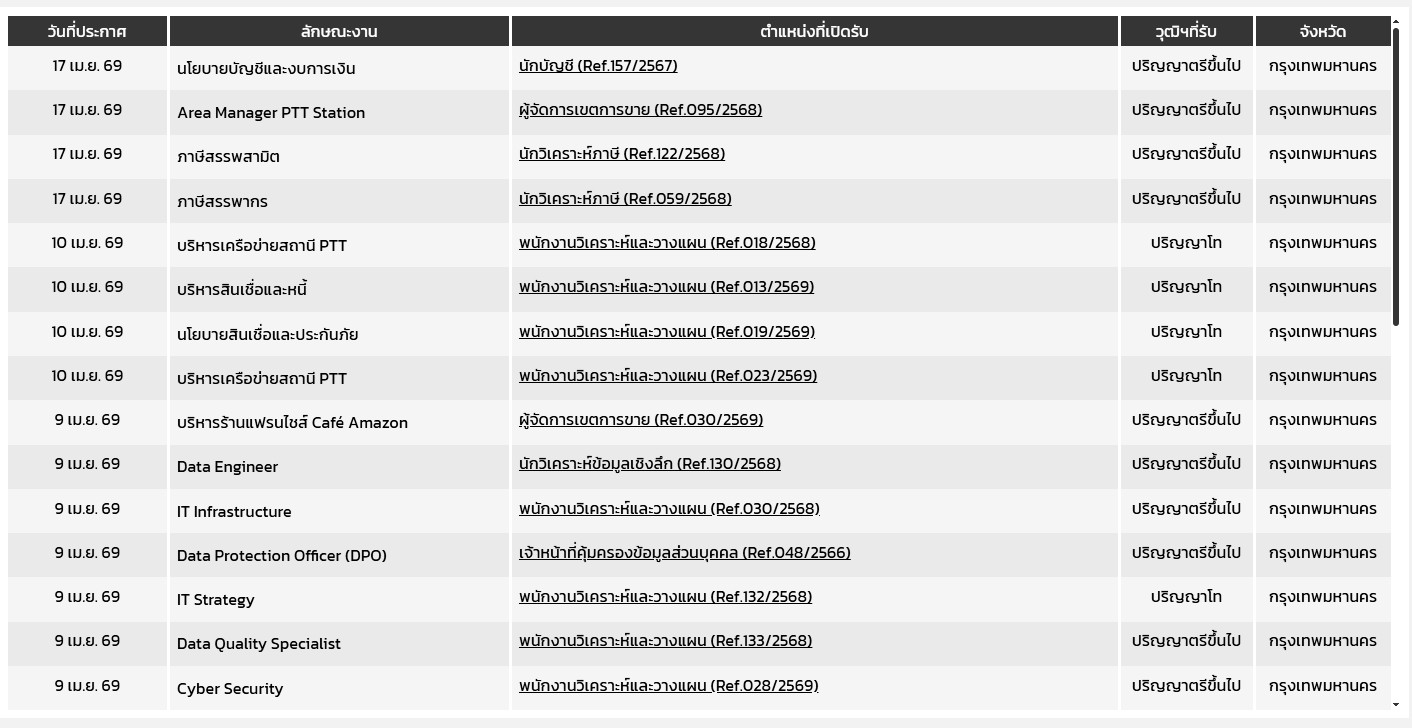The height and width of the screenshot is (728, 1412).
Task: Open the Ref.019/2569 position link
Action: pos(667,332)
